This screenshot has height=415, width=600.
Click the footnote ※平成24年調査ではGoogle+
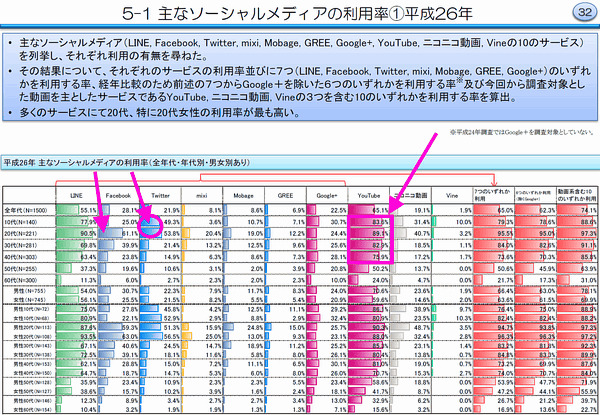point(523,133)
